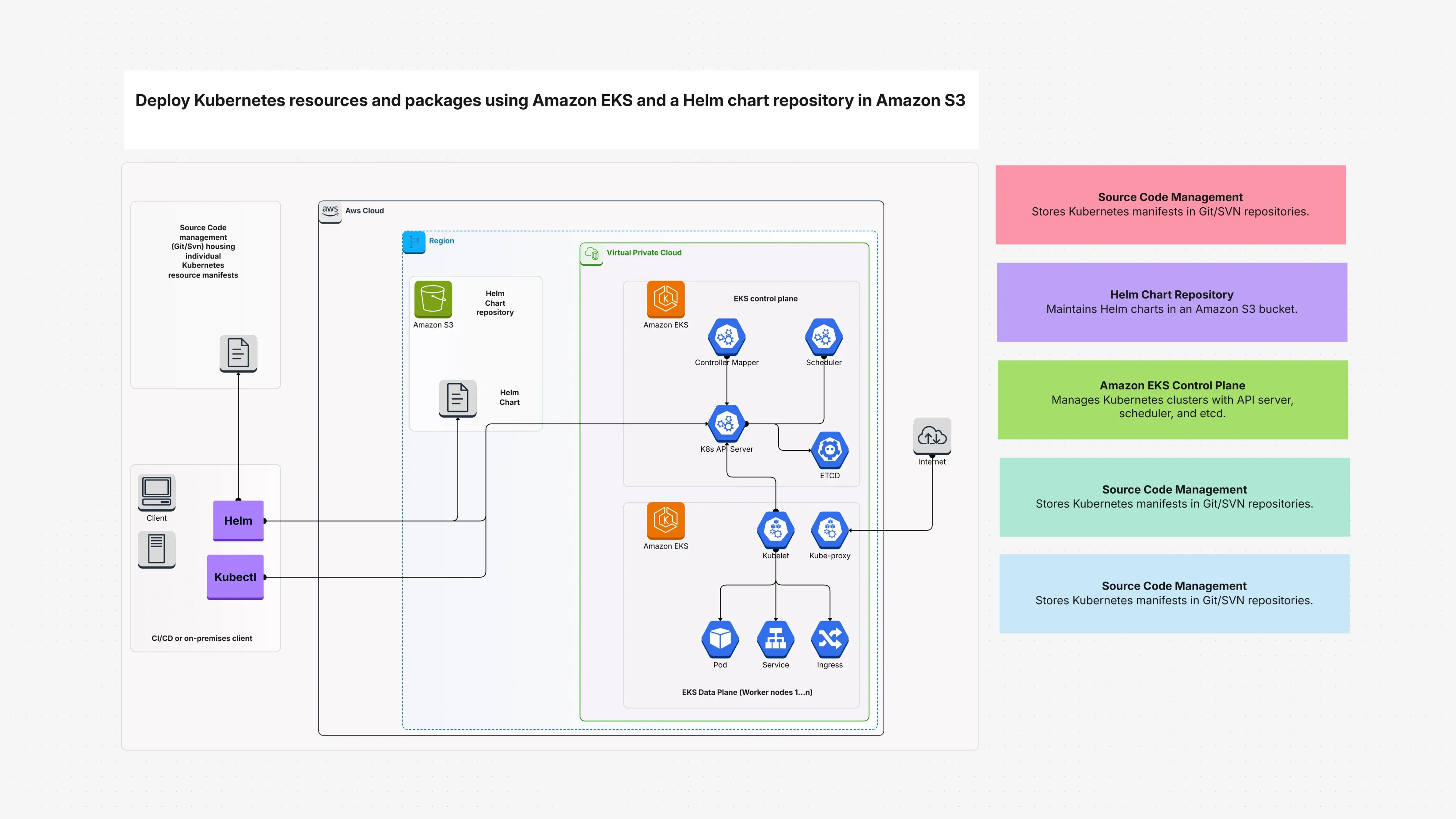Select the K8s API Server icon
This screenshot has height=819, width=1456.
(727, 424)
